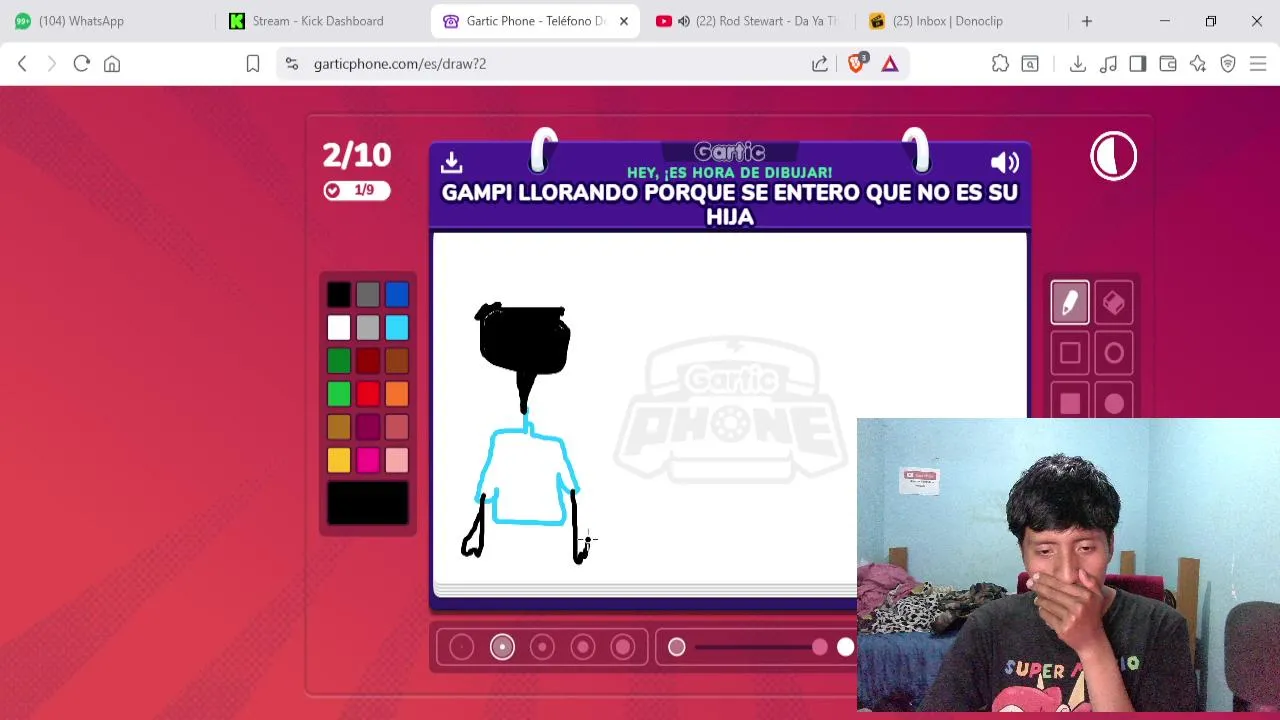Open the browser hamburger main menu
The image size is (1280, 720).
(1258, 64)
